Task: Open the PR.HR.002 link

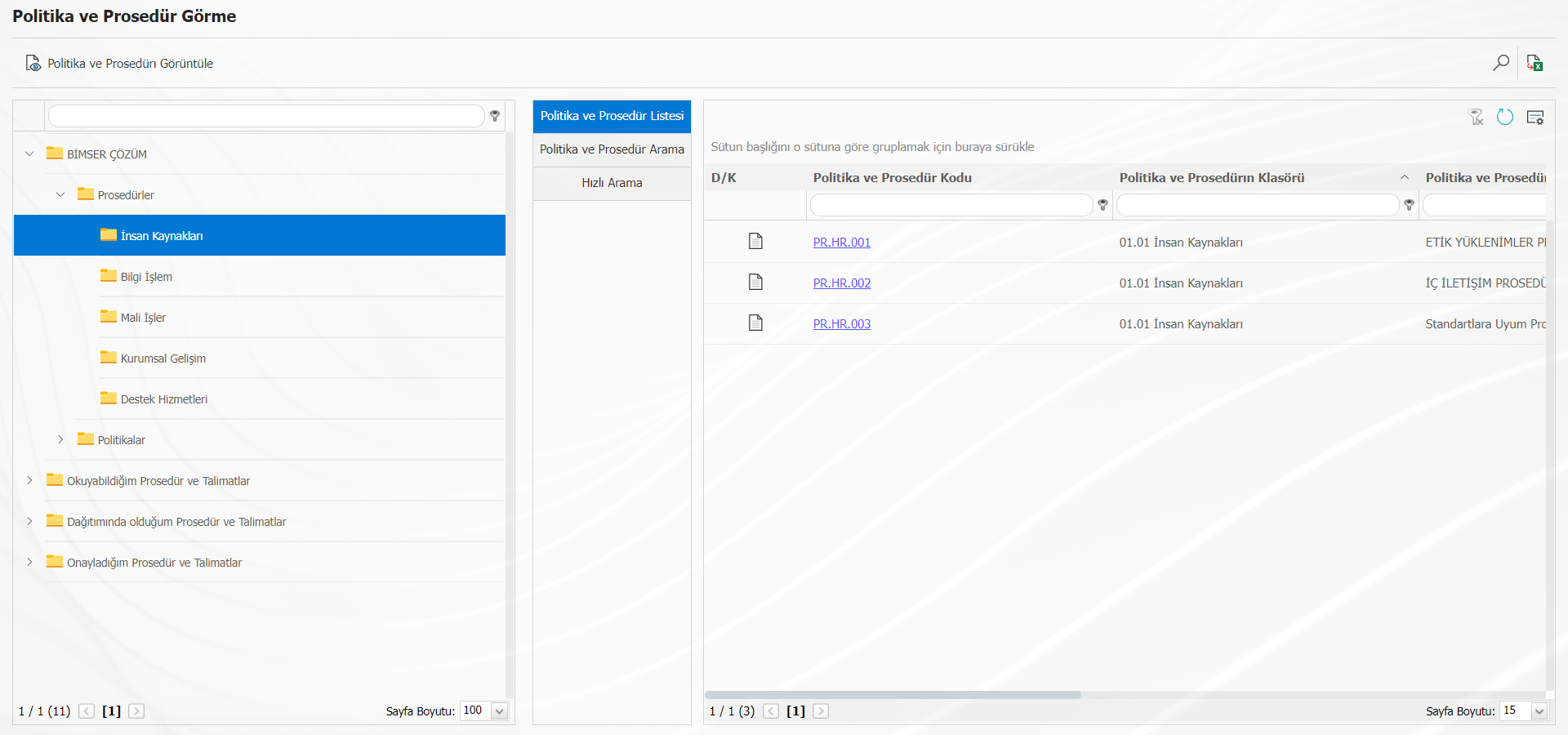Action: 842,283
